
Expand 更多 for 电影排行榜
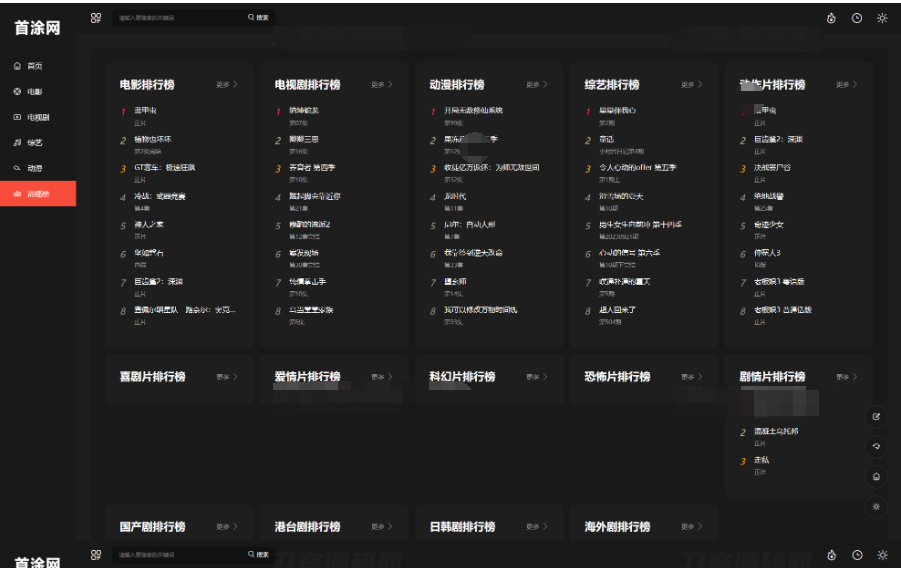227,85
